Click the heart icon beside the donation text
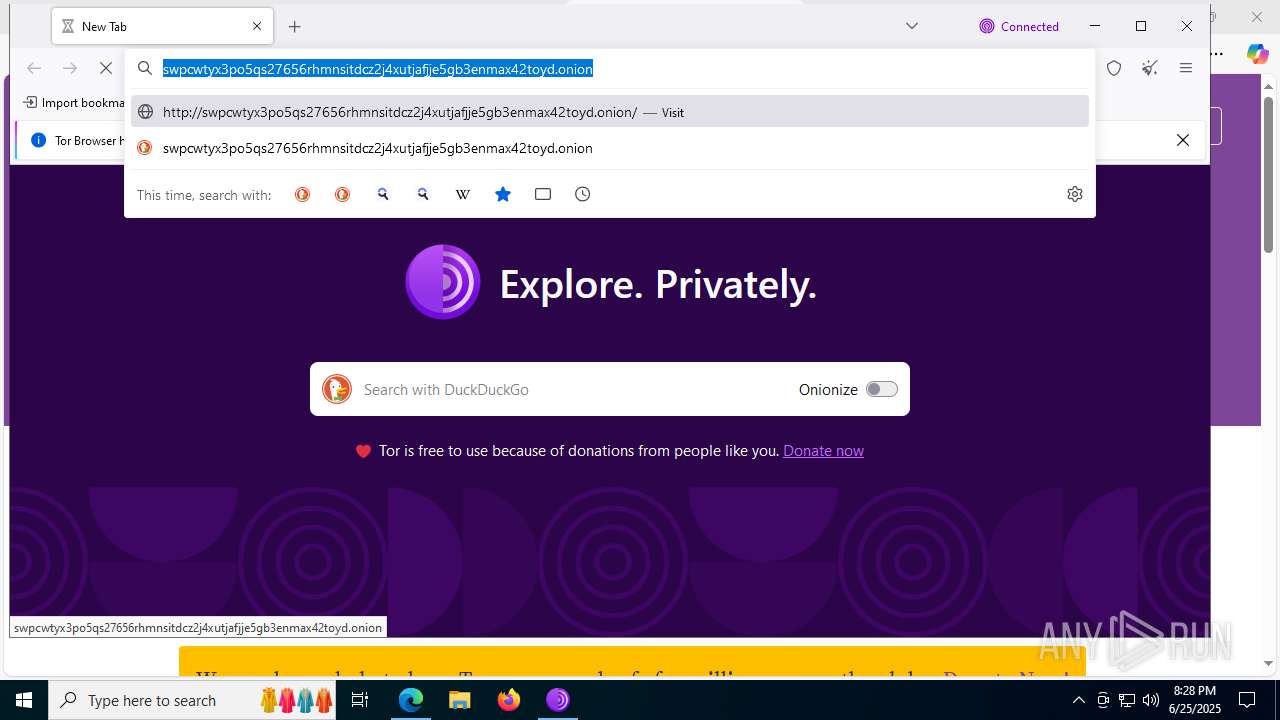Image resolution: width=1280 pixels, height=720 pixels. 363,451
